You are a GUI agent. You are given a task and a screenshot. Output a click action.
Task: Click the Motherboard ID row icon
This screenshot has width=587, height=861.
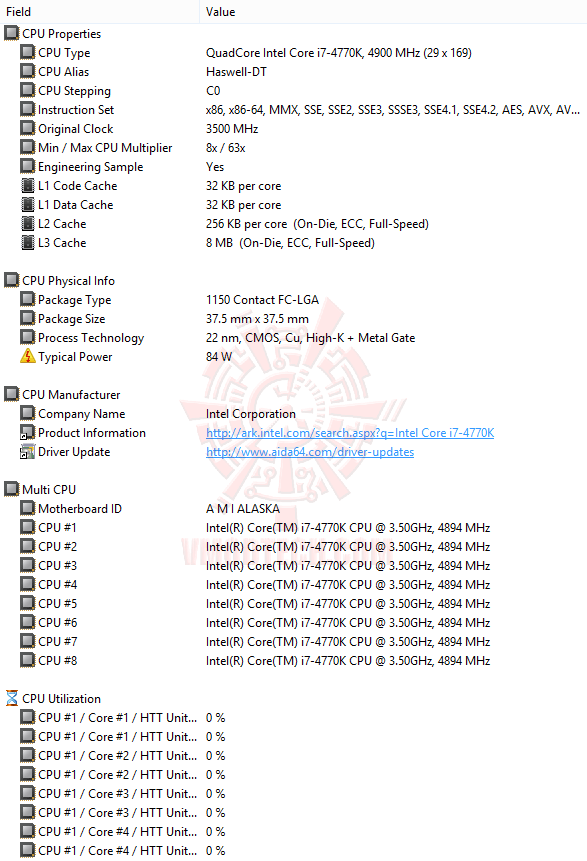coord(27,508)
